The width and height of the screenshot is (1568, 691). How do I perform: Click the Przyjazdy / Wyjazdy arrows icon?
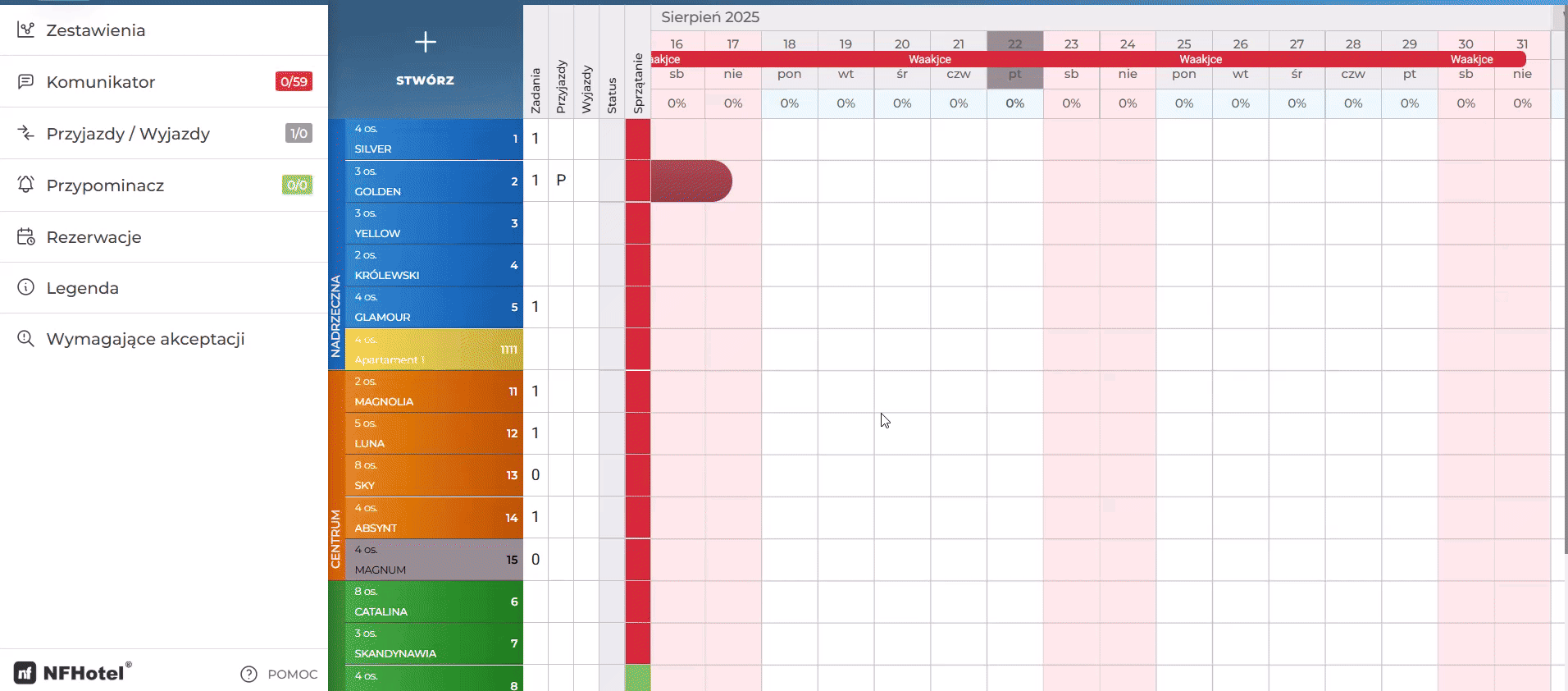26,133
